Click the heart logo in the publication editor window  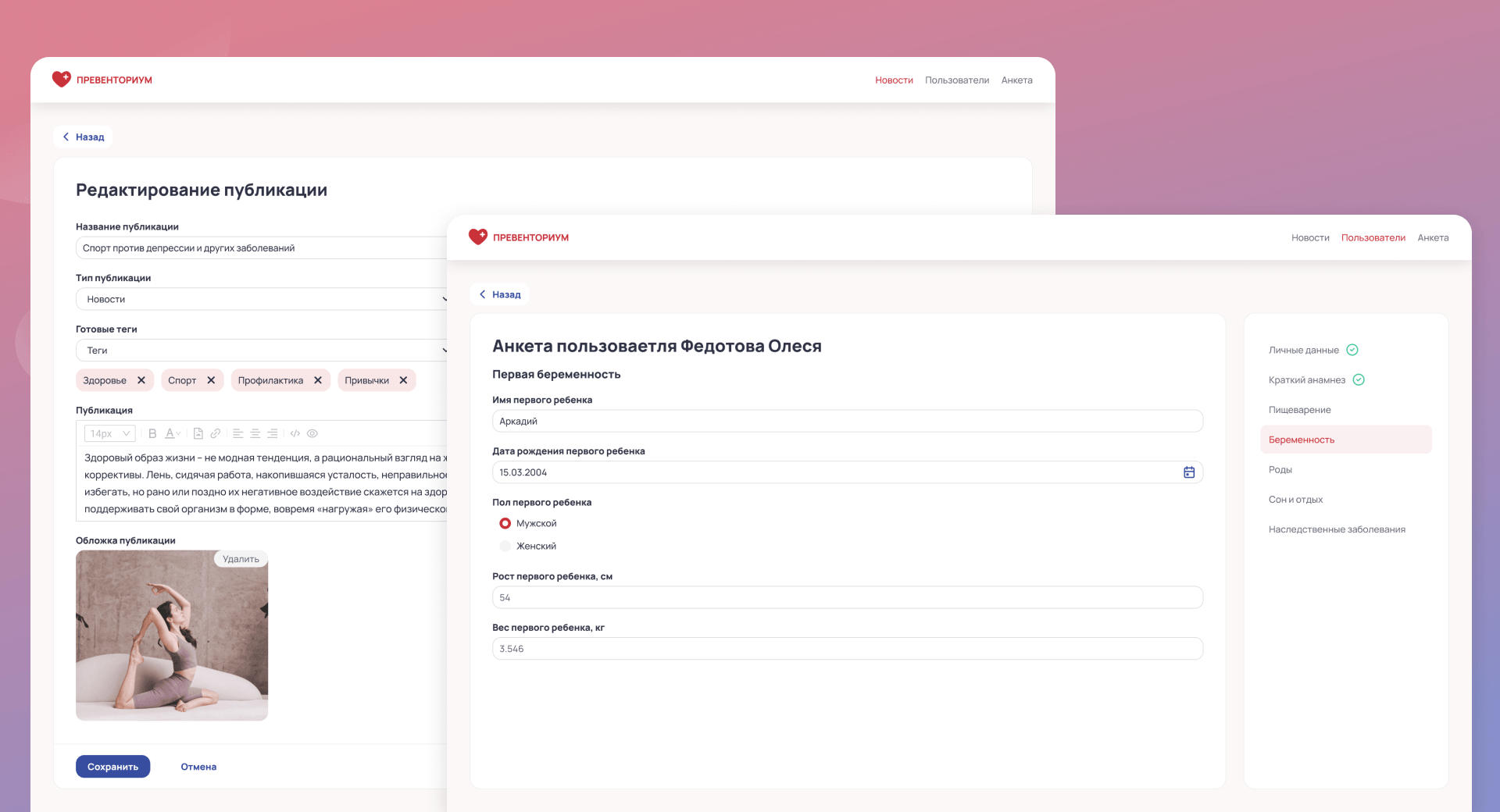62,80
